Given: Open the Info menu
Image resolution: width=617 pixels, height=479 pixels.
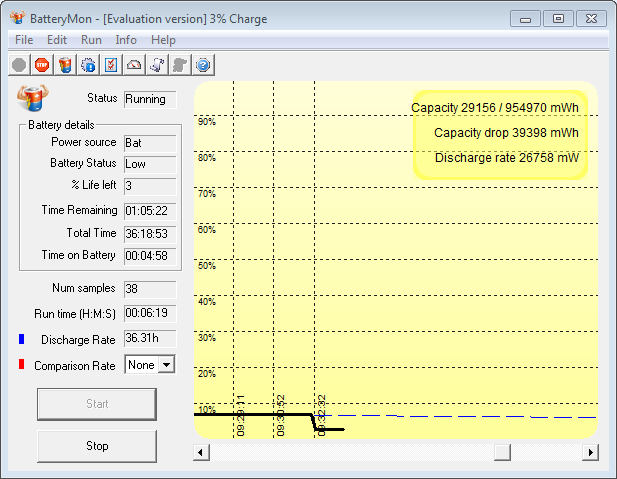Looking at the screenshot, I should point(126,40).
